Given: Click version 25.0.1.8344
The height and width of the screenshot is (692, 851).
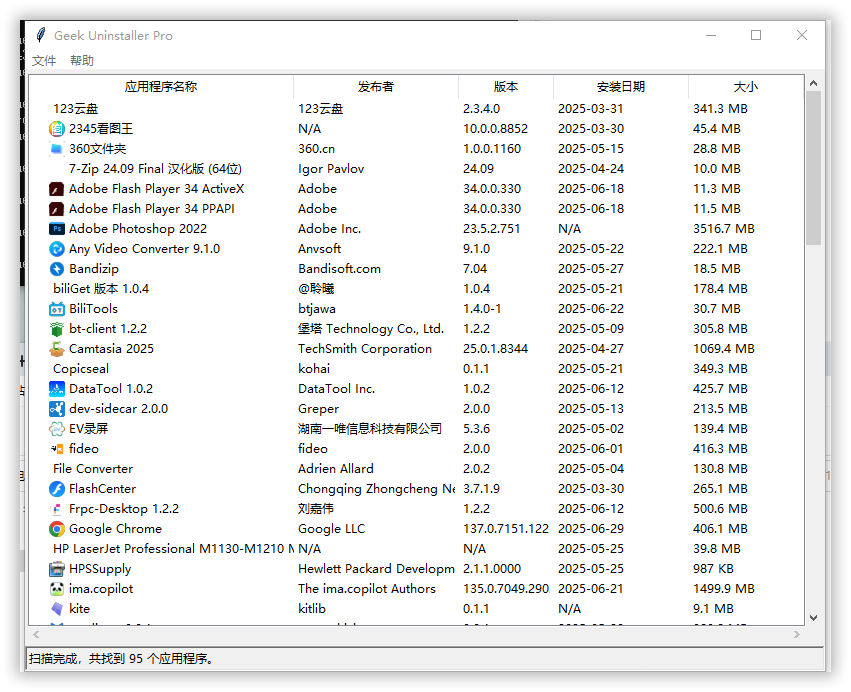Looking at the screenshot, I should coord(496,349).
